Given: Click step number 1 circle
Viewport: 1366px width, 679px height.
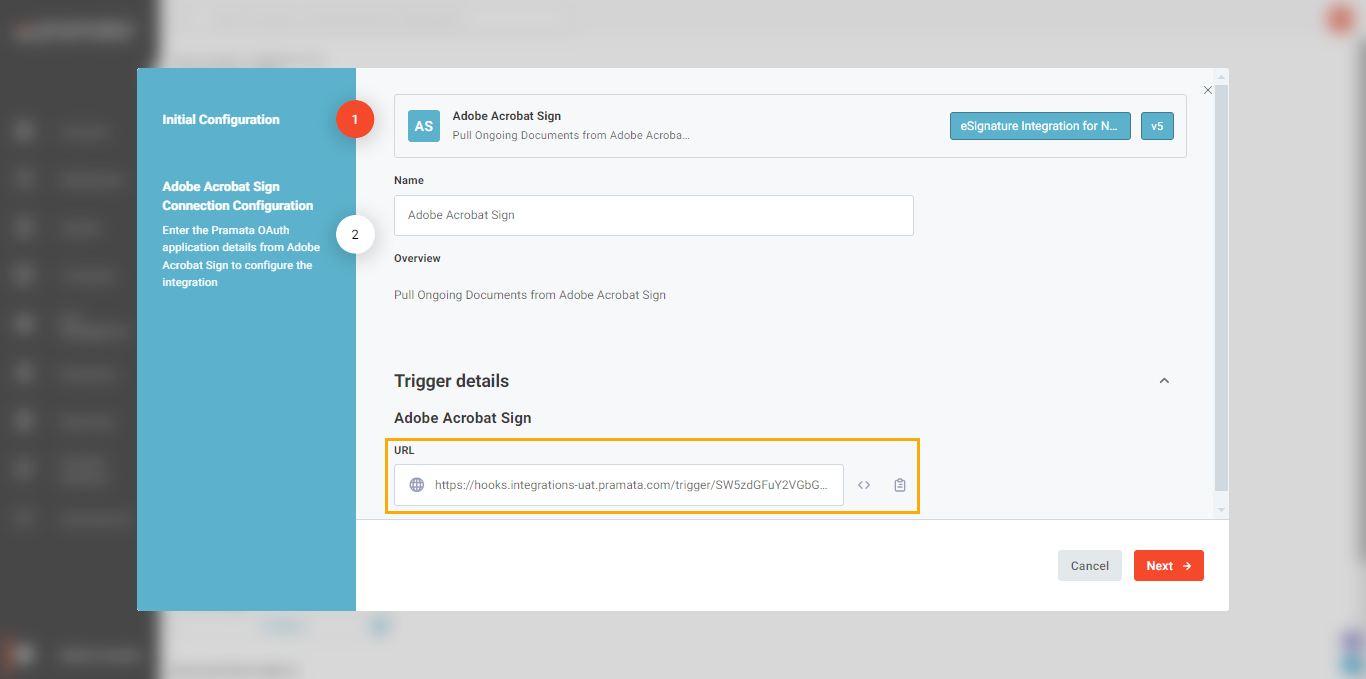Looking at the screenshot, I should (x=355, y=120).
